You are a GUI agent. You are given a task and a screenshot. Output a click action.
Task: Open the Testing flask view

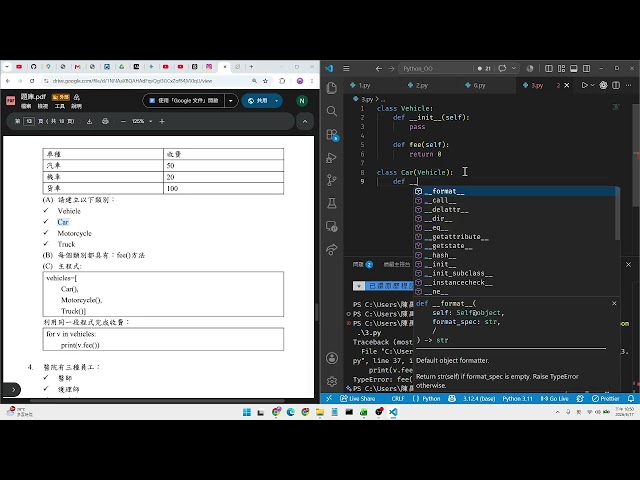[x=332, y=203]
